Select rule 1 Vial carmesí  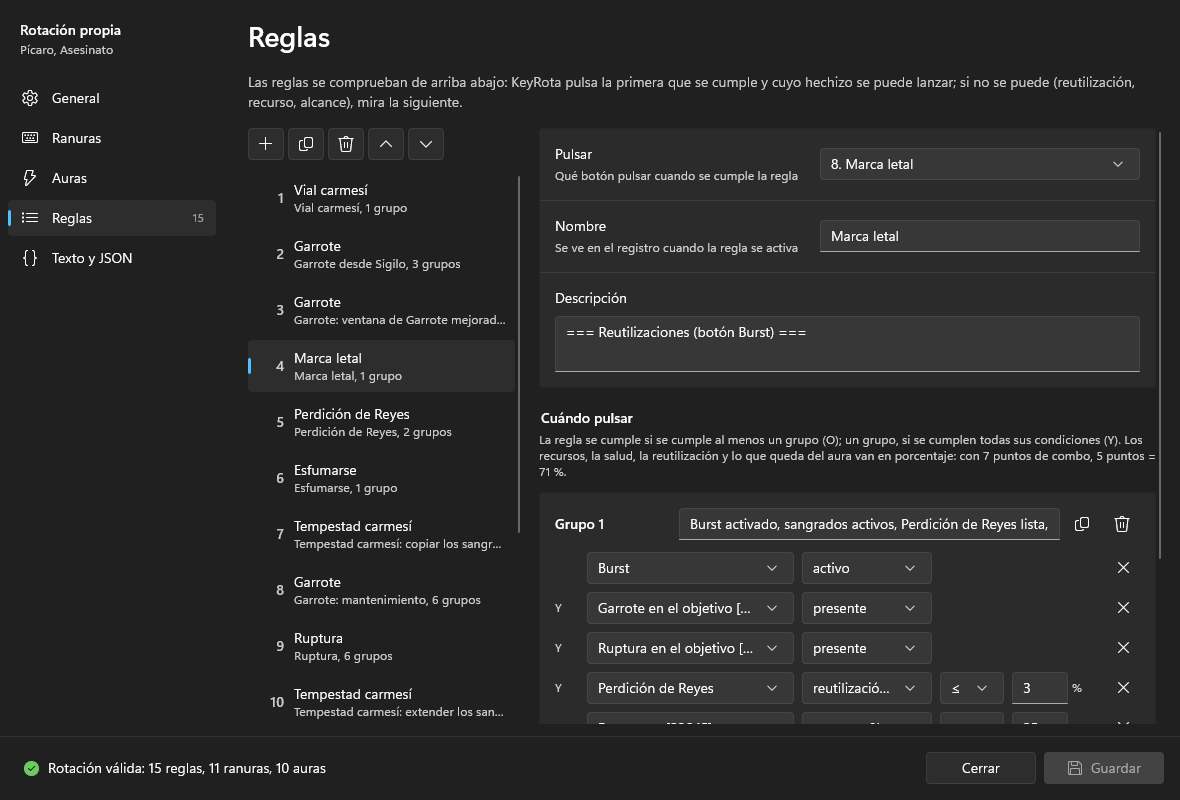click(x=382, y=198)
